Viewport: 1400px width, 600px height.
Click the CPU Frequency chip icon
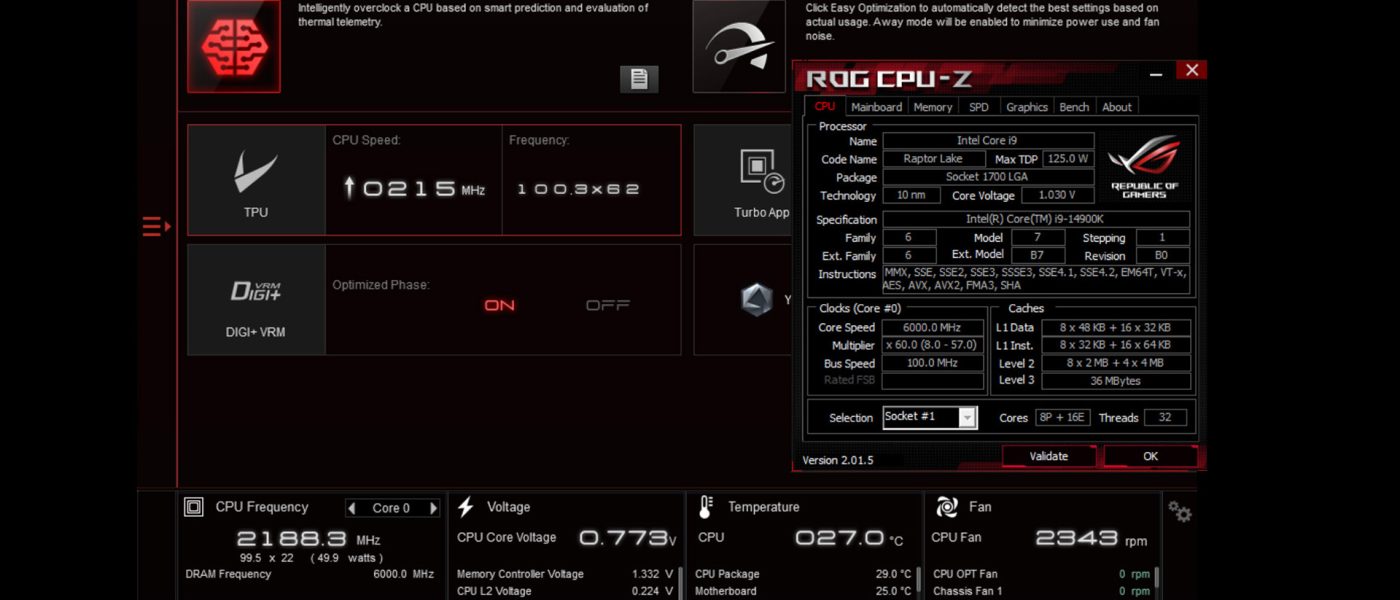click(x=194, y=507)
